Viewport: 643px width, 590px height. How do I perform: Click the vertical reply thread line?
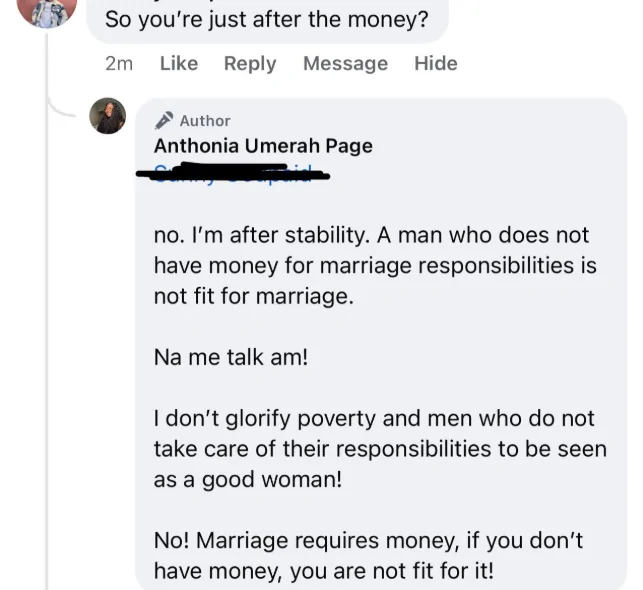tap(47, 300)
